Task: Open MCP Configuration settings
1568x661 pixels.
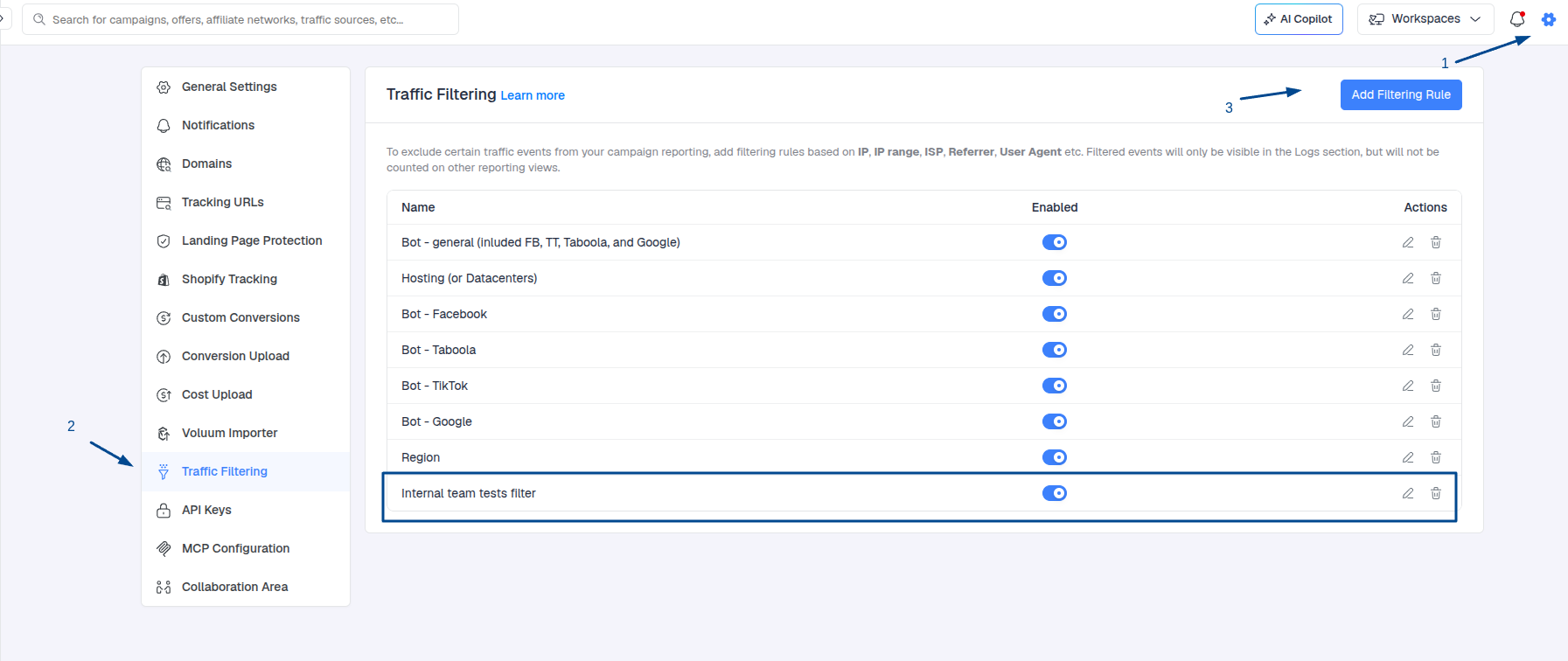Action: [x=246, y=548]
